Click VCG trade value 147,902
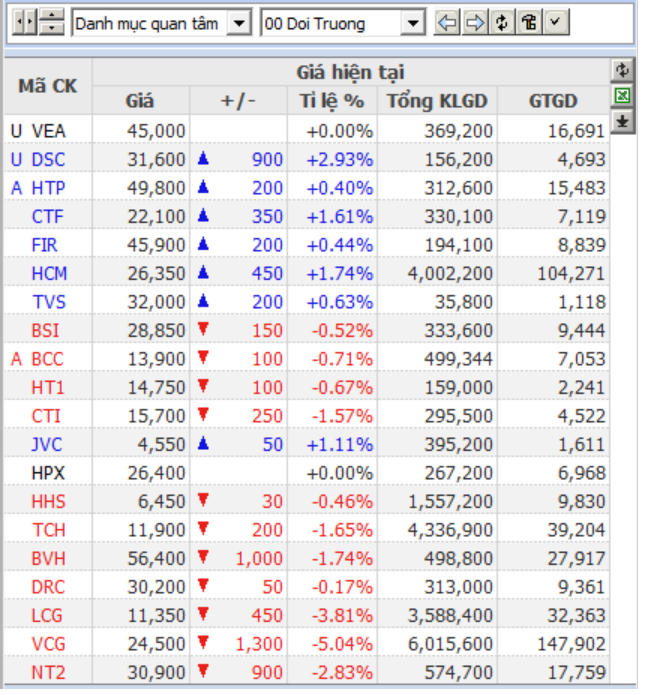This screenshot has height=695, width=648. pos(571,644)
